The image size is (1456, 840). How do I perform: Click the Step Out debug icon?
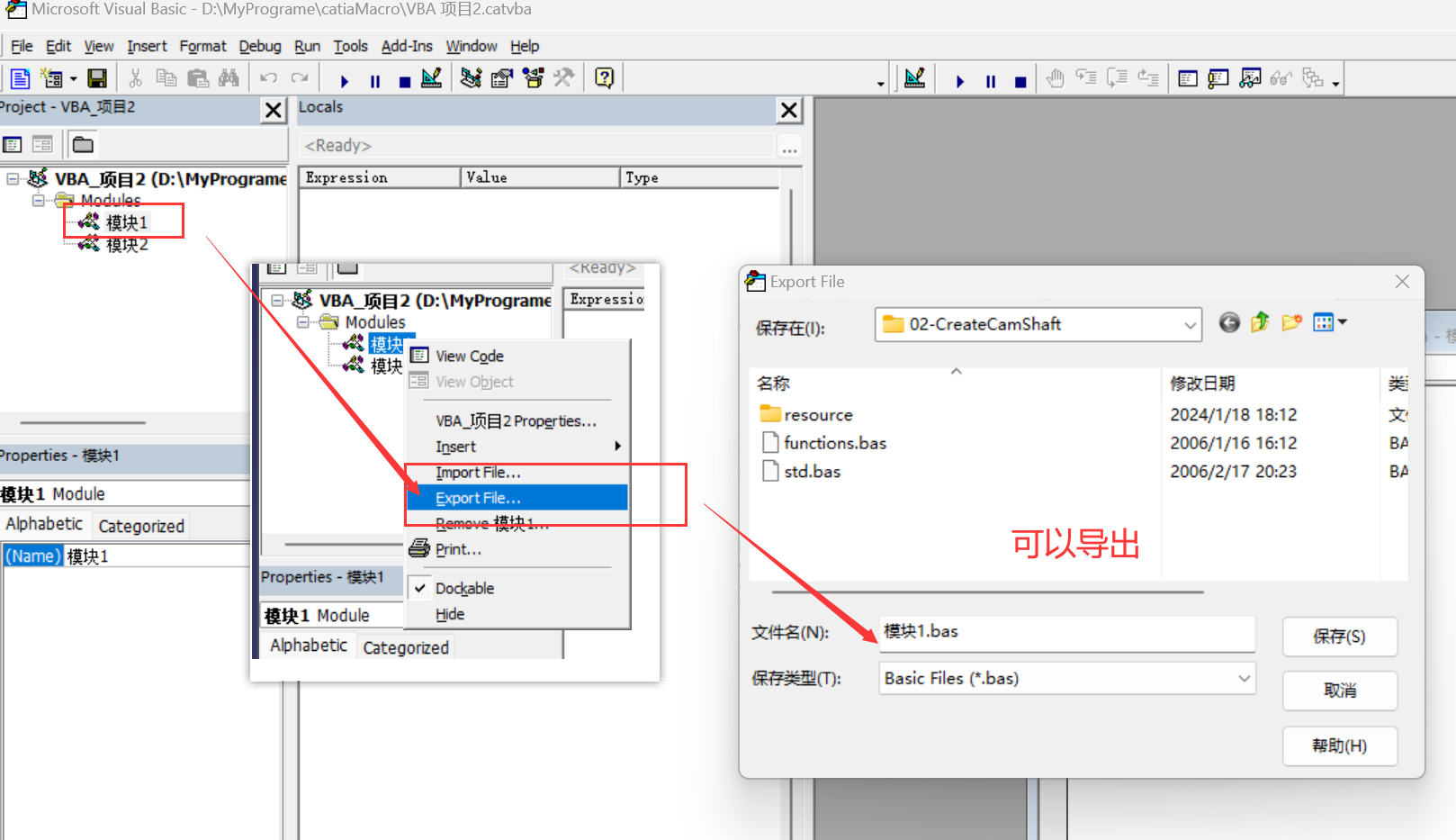(x=1148, y=78)
